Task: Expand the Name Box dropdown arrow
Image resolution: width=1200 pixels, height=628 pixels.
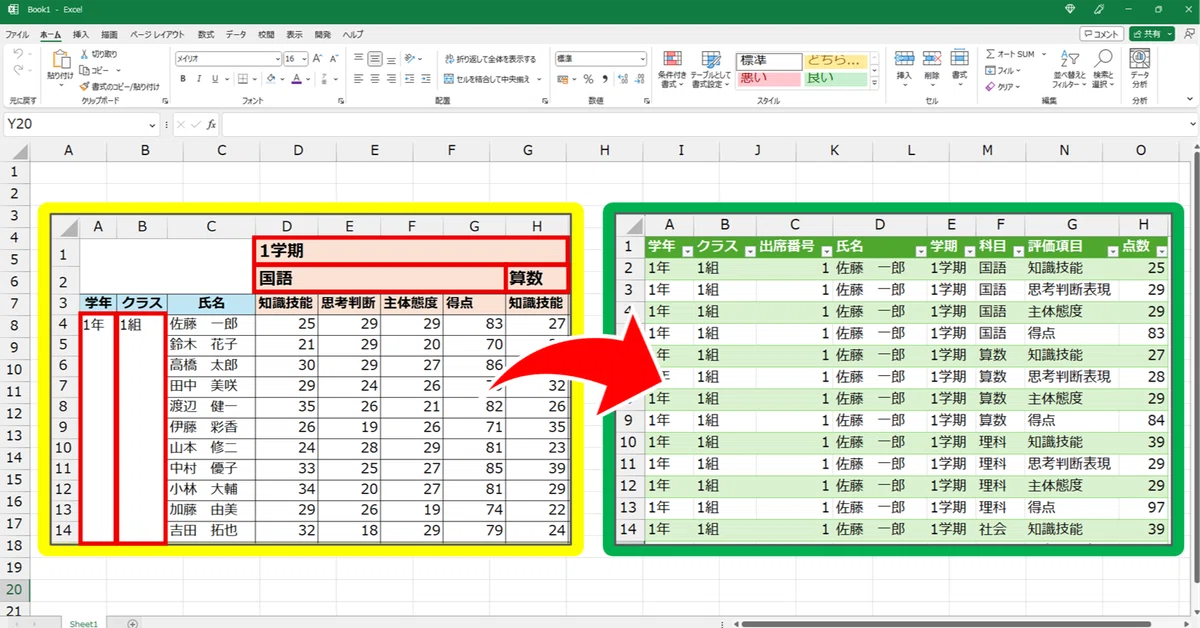Action: [x=153, y=125]
